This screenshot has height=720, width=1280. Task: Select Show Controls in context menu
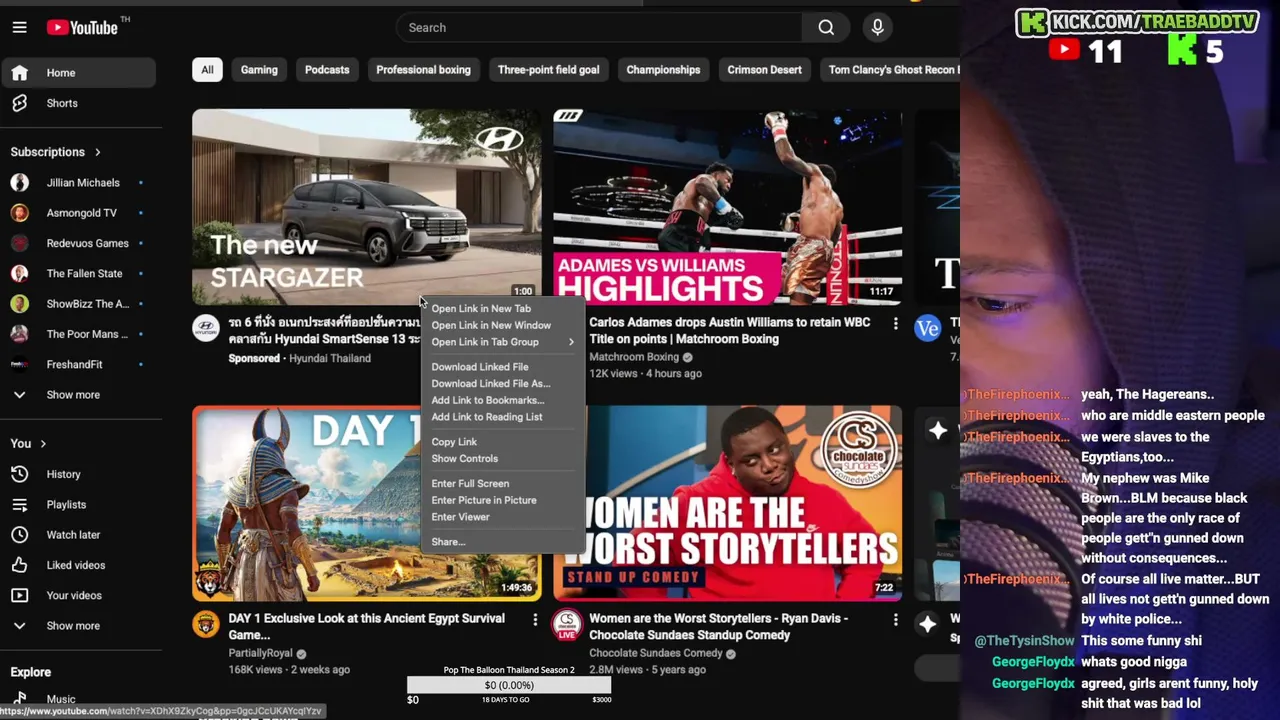point(503,459)
